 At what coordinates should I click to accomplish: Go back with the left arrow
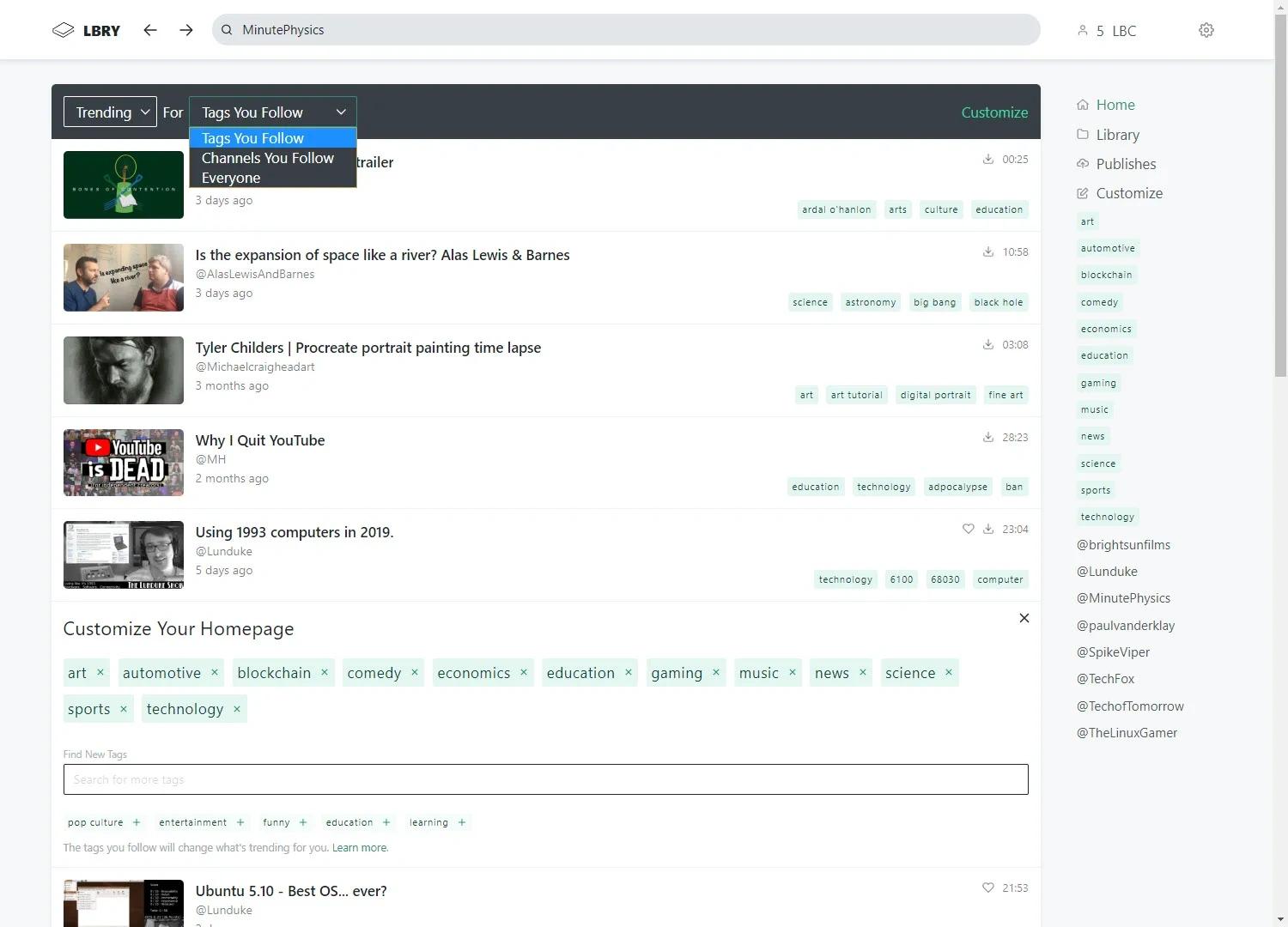click(150, 30)
